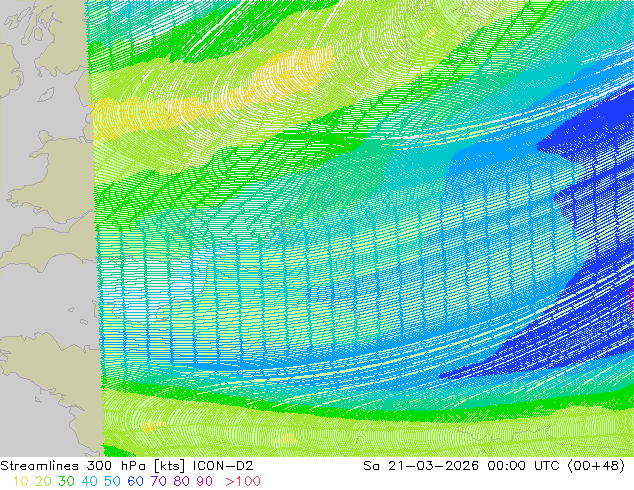Select the light-blue '50' legend value

click(x=112, y=482)
